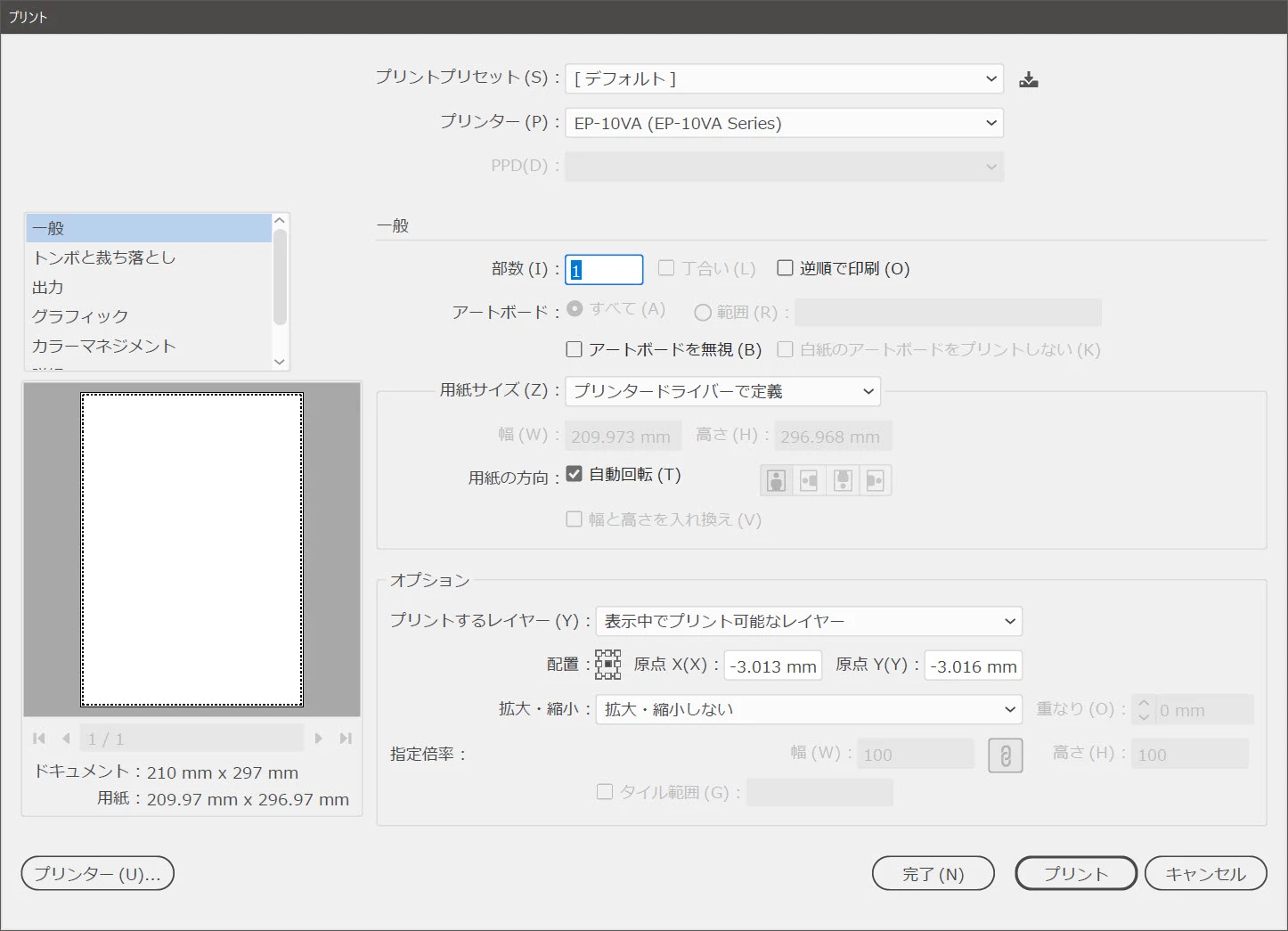Select landscape right paper orientation icon
The height and width of the screenshot is (931, 1288).
(875, 480)
